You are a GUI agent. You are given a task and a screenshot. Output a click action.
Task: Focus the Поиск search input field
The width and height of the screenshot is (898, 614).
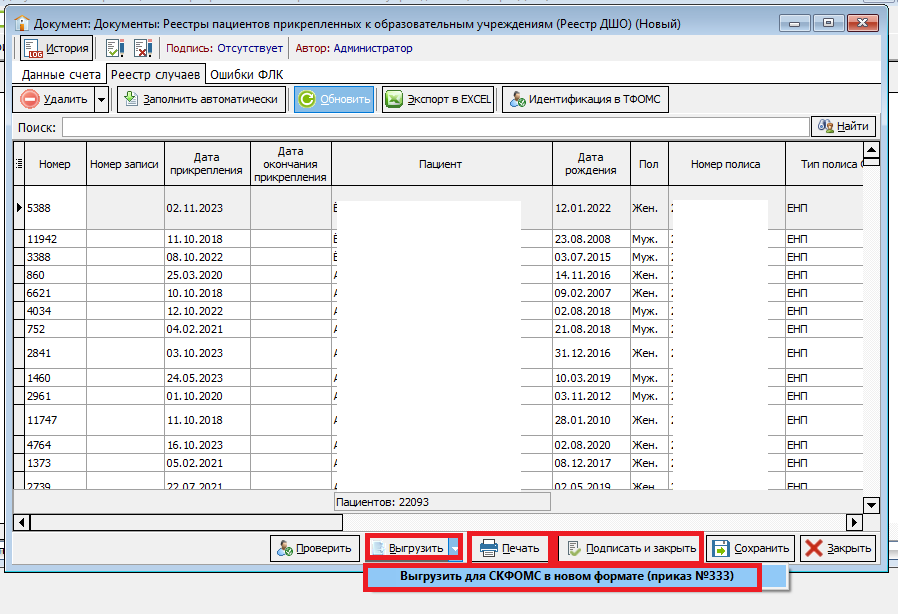[x=435, y=127]
